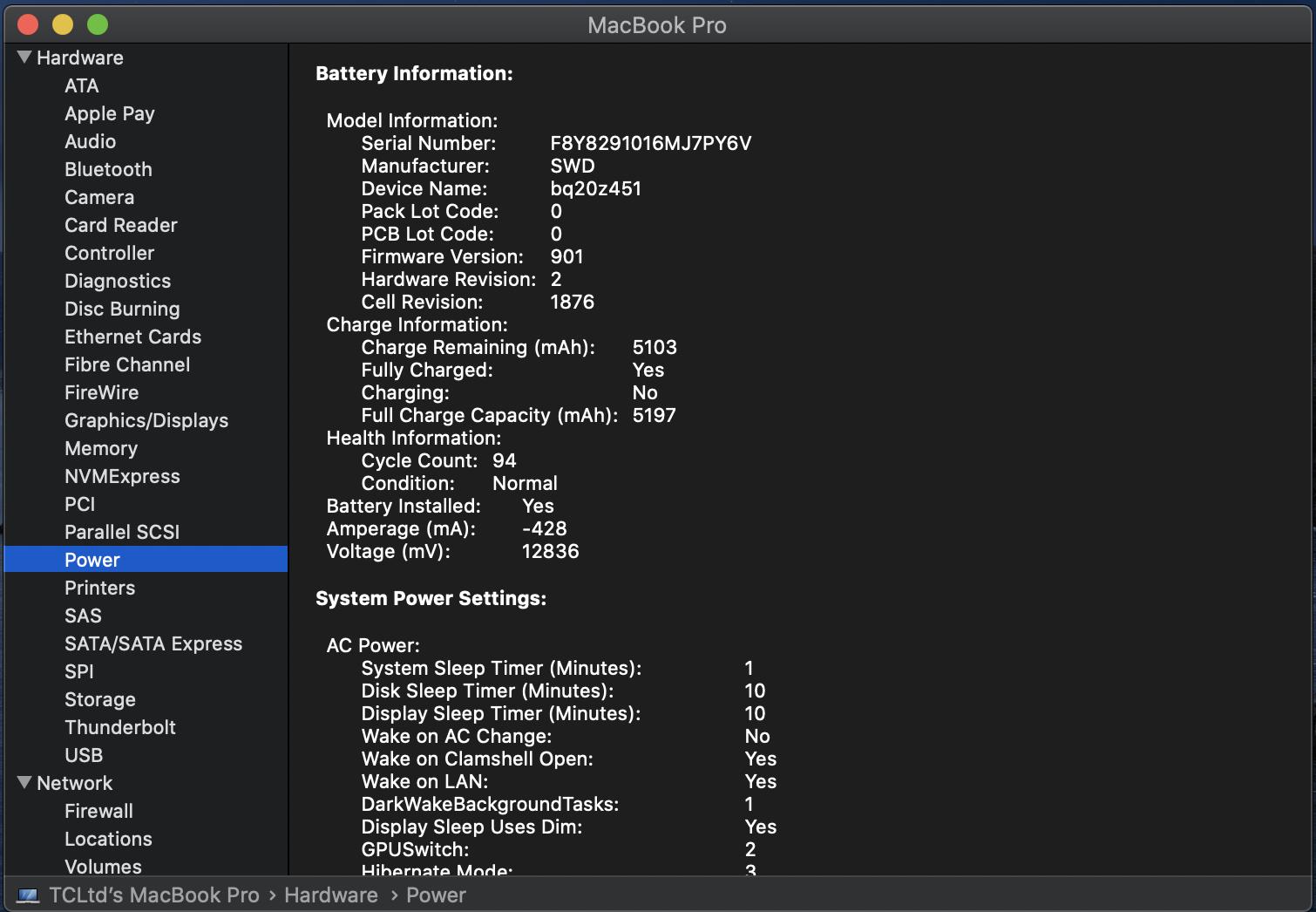Screen dimensions: 1316x912
Task: Select SPI in the sidebar
Action: point(78,671)
